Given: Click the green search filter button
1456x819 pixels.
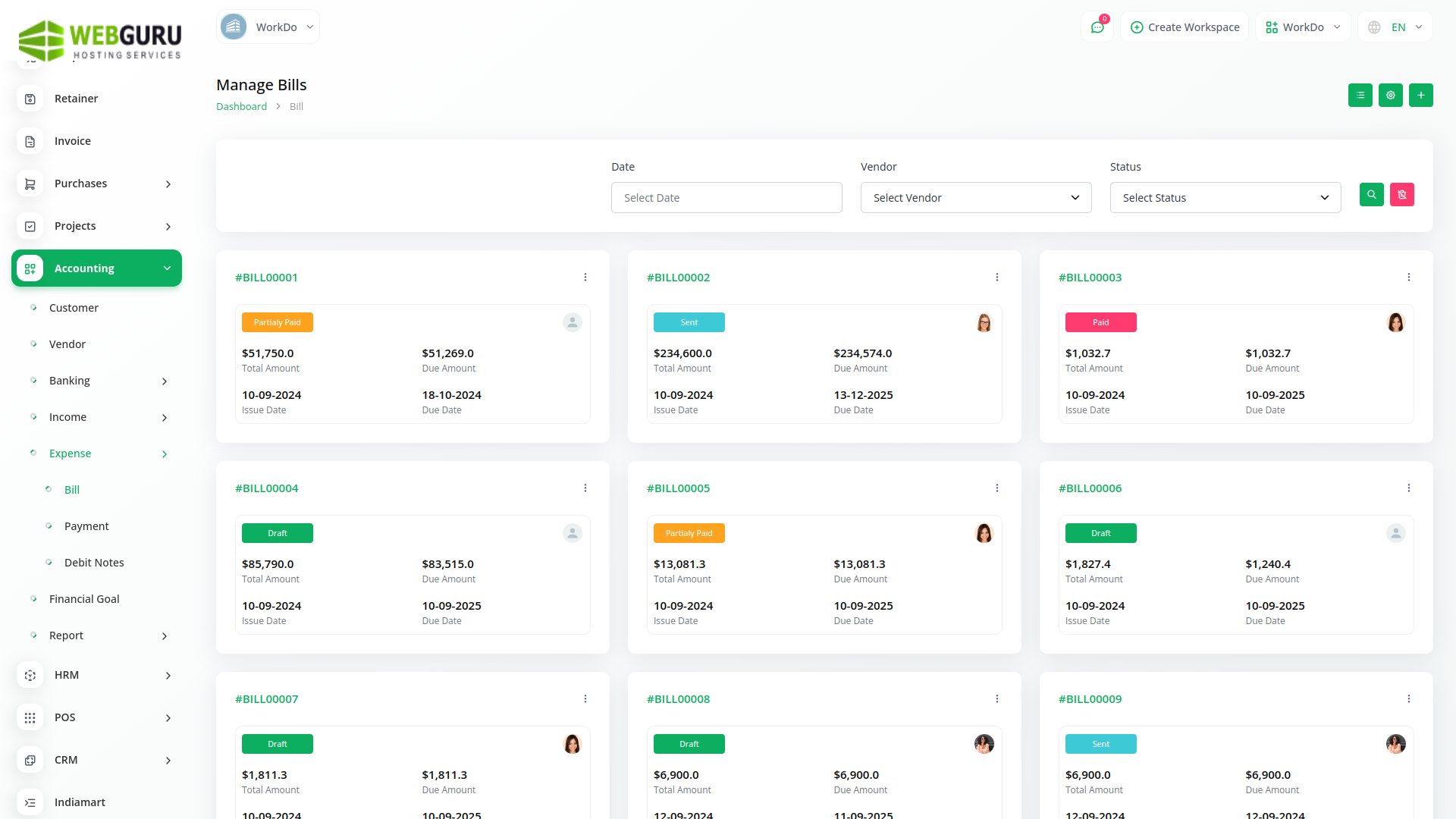Looking at the screenshot, I should 1371,195.
